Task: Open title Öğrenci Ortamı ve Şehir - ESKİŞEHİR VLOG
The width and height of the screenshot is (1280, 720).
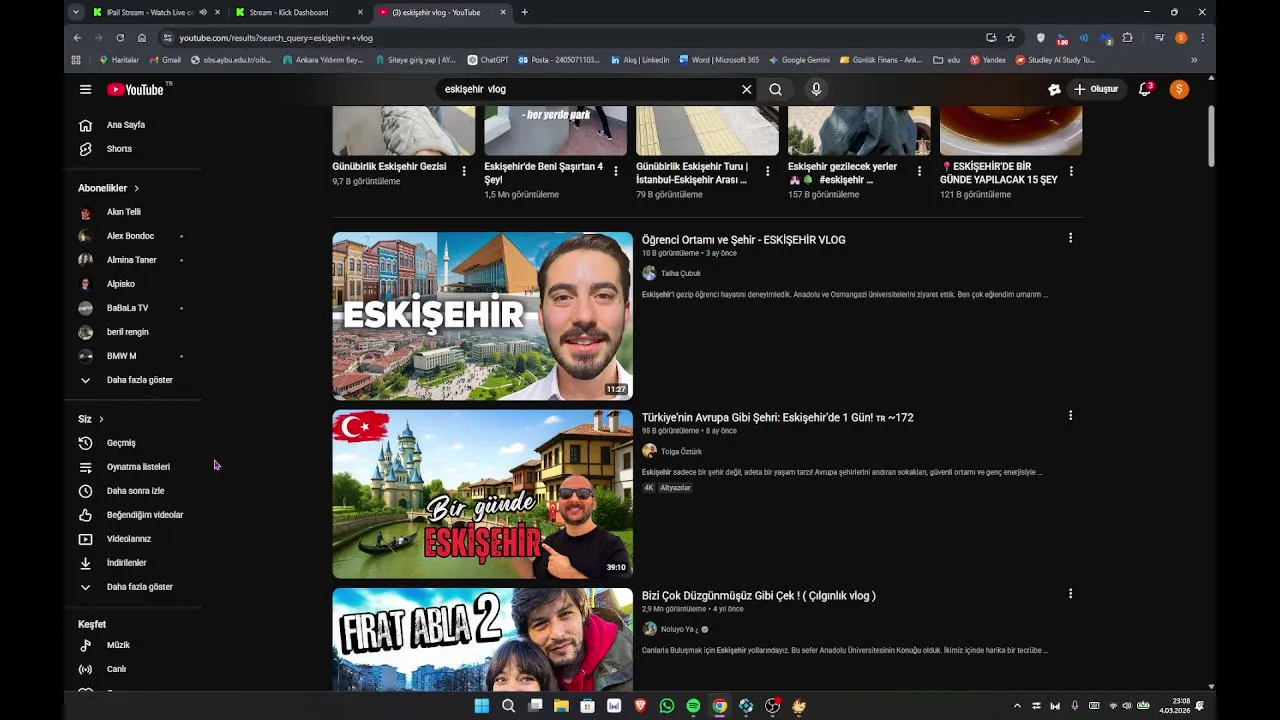Action: 743,240
